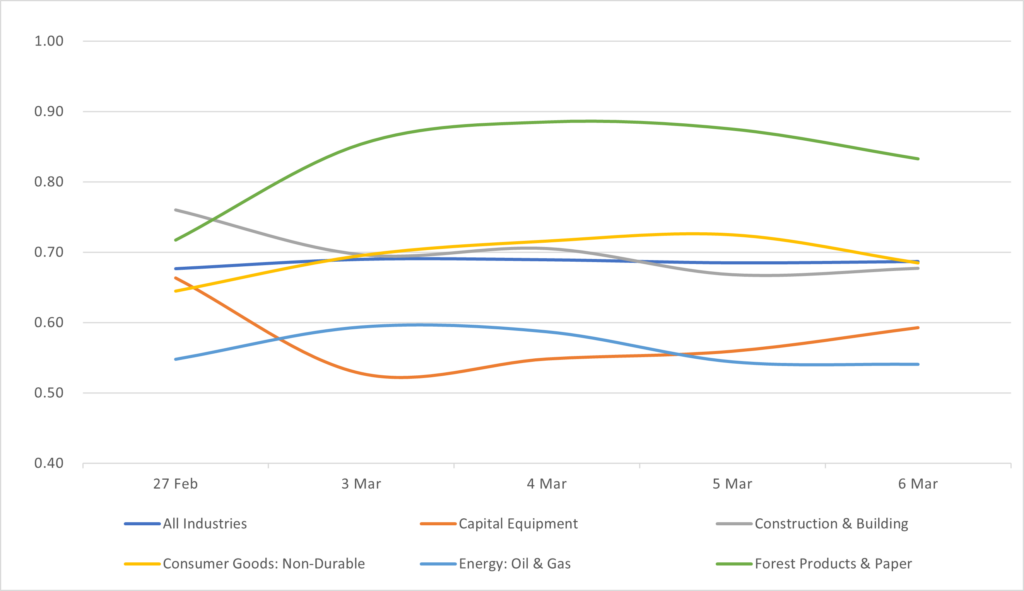
Task: Click the dark blue All Industries legend swatch
Action: pos(139,523)
